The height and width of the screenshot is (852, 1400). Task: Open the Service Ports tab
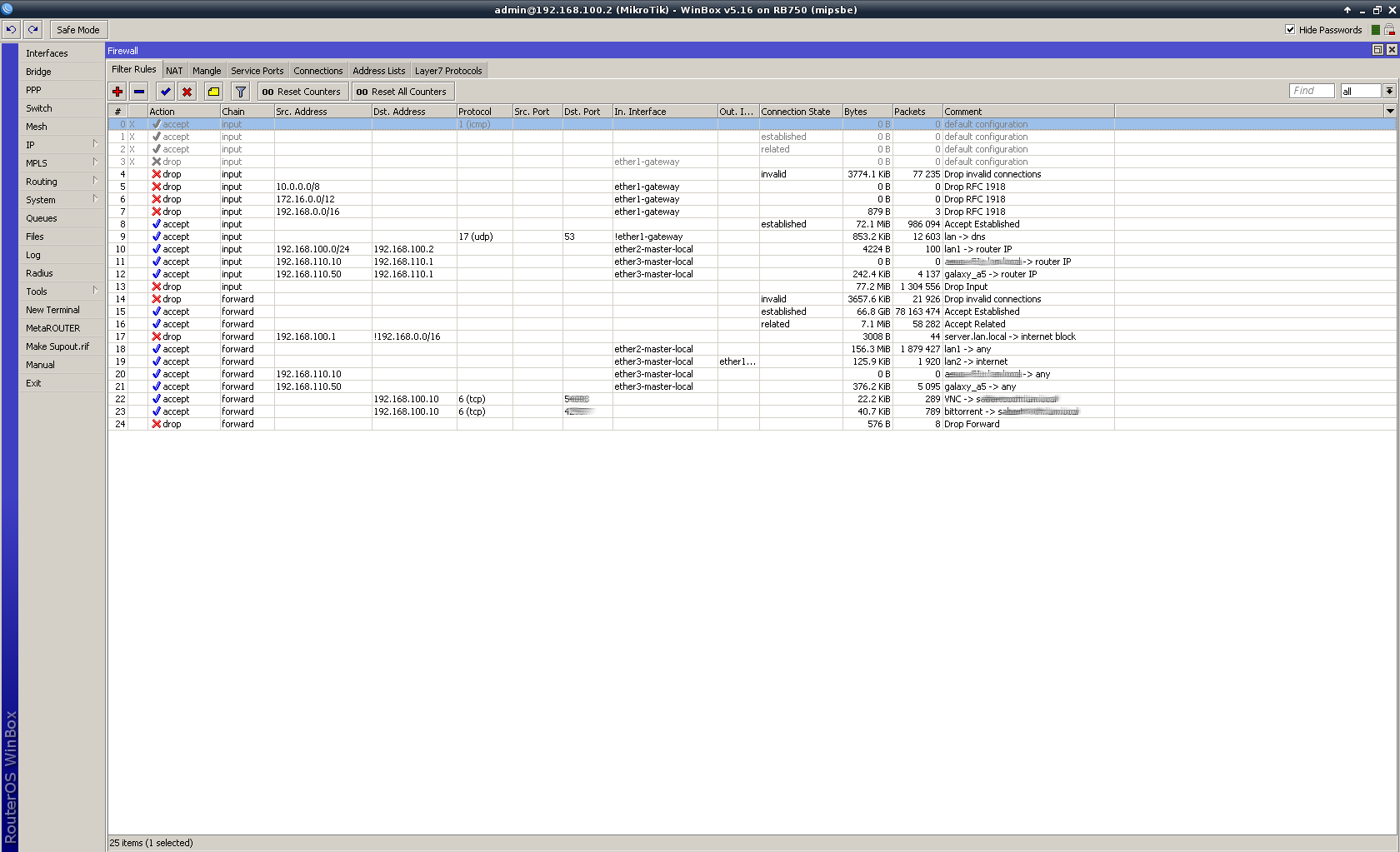pyautogui.click(x=257, y=71)
